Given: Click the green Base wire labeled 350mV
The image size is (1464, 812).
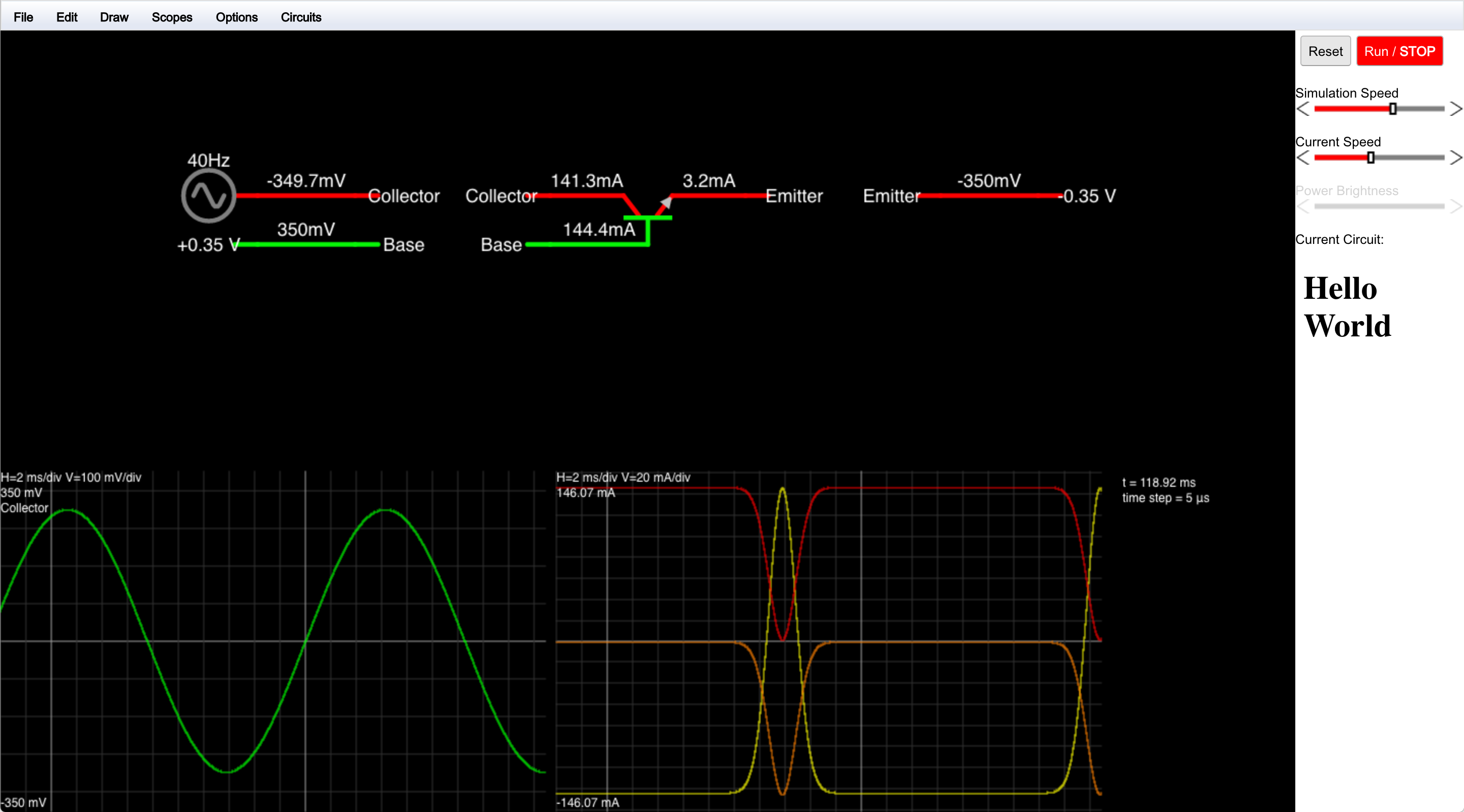Looking at the screenshot, I should (x=307, y=244).
